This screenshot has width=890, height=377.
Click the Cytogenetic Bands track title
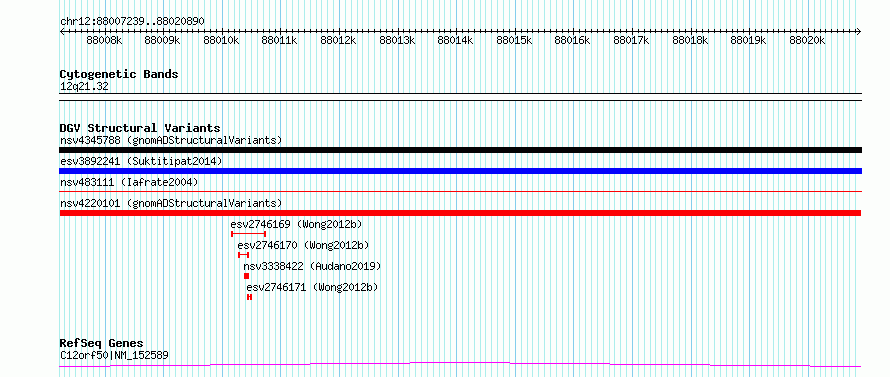[x=119, y=74]
